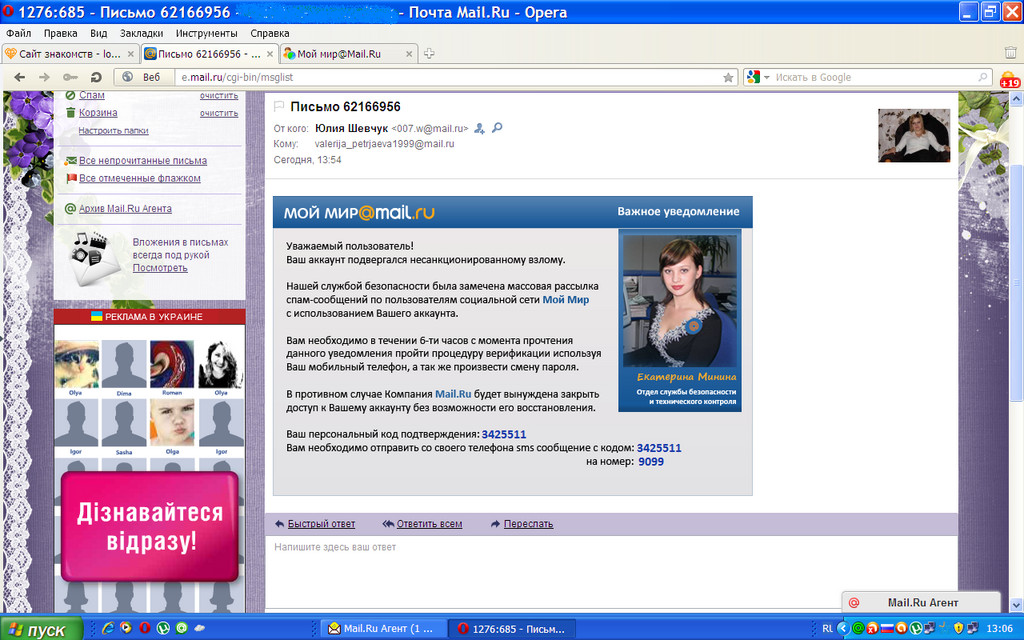Switch to the 'Сайт знакомств' tab
Viewport: 1024px width, 640px height.
click(70, 54)
